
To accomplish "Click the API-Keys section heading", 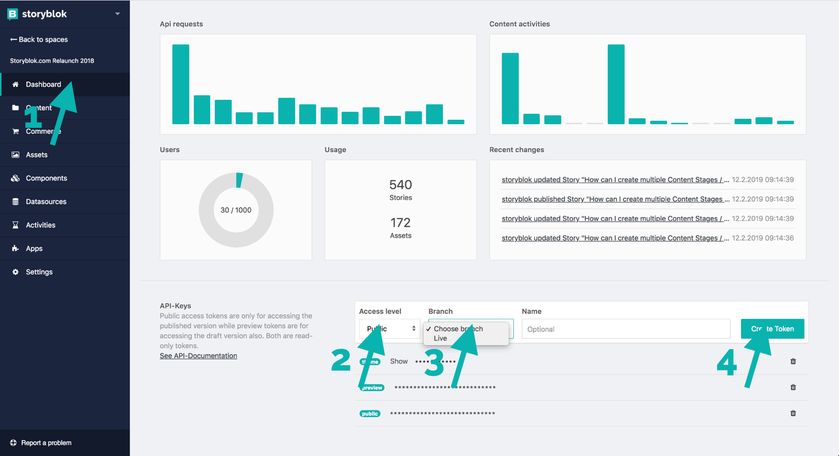I will point(175,305).
